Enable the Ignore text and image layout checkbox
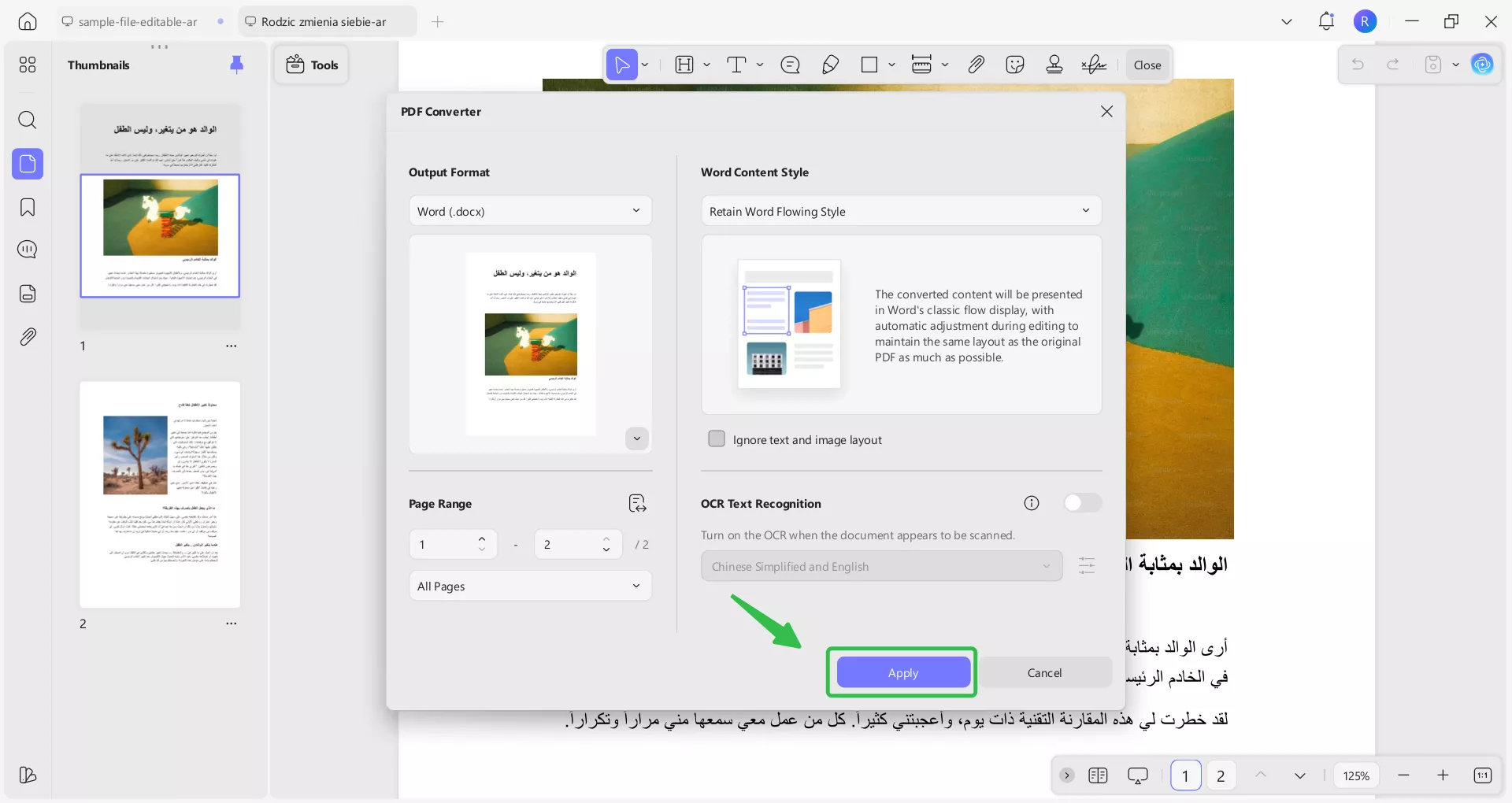The image size is (1512, 803). click(x=717, y=439)
